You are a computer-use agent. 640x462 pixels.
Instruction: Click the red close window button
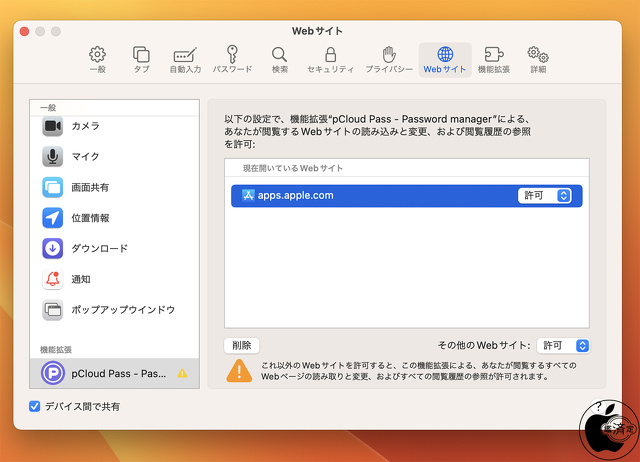(x=24, y=31)
